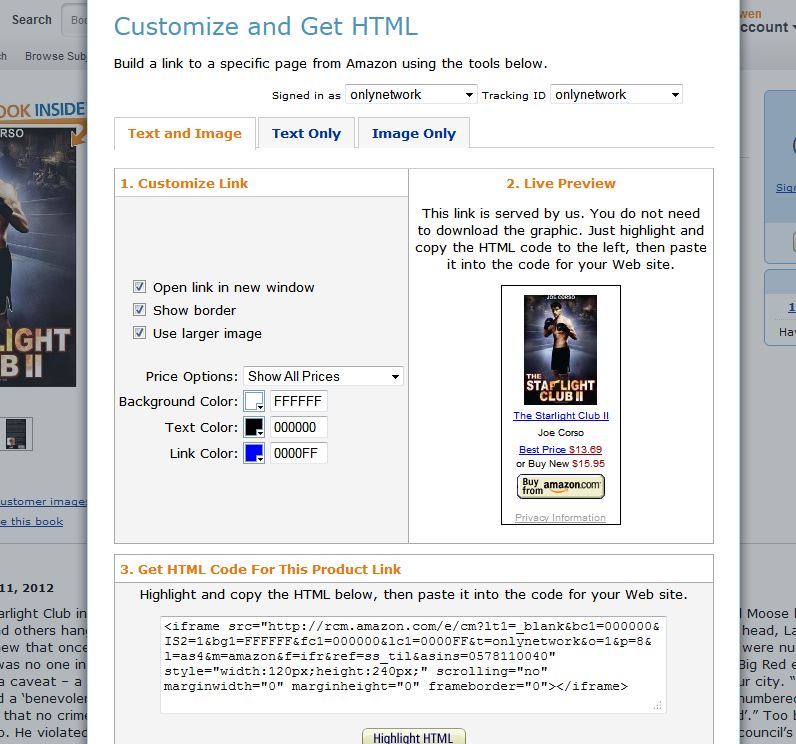Toggle Use larger image checkbox

[139, 333]
